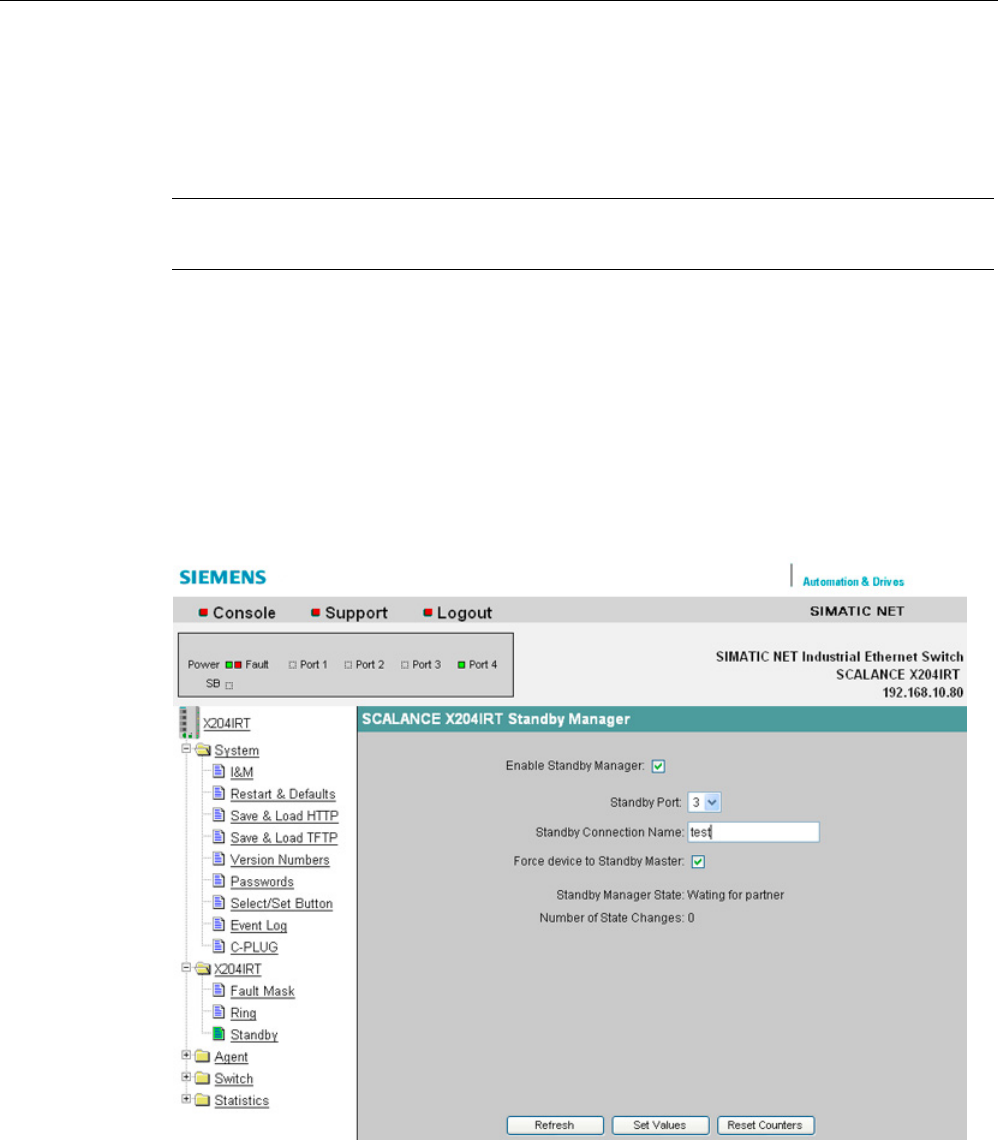Focus the Standby Connection Name field
The image size is (998, 1140).
pos(754,832)
